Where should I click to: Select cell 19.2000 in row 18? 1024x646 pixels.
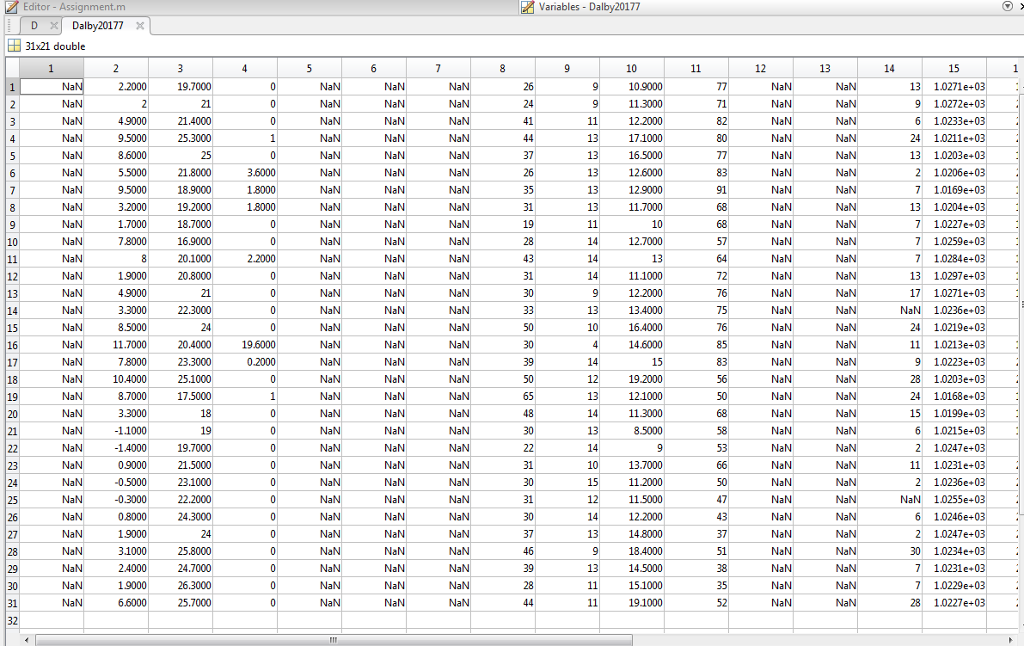pyautogui.click(x=631, y=380)
